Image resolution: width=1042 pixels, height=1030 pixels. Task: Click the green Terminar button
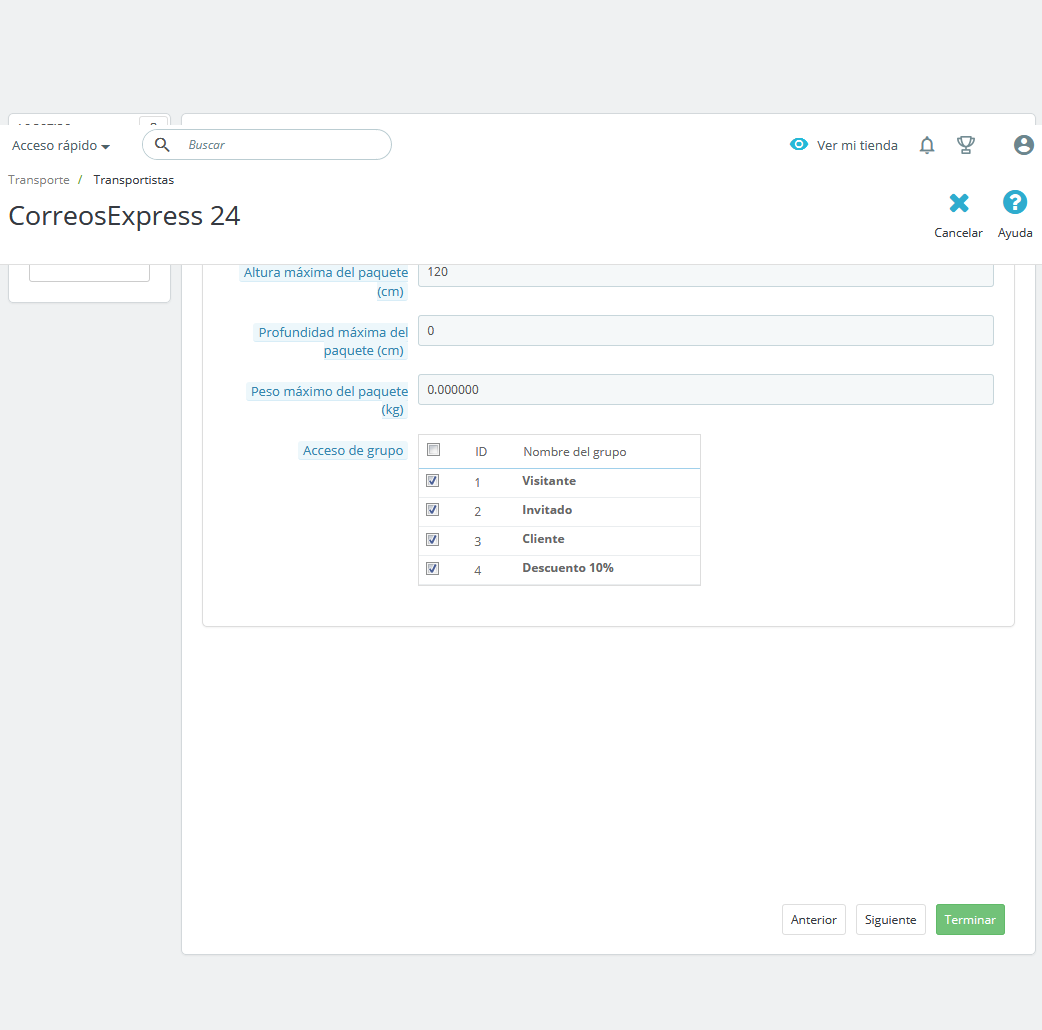click(x=970, y=920)
